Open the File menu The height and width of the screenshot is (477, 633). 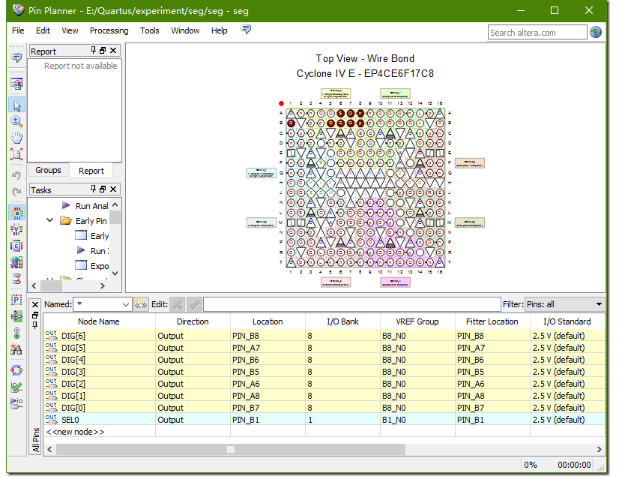[x=18, y=31]
